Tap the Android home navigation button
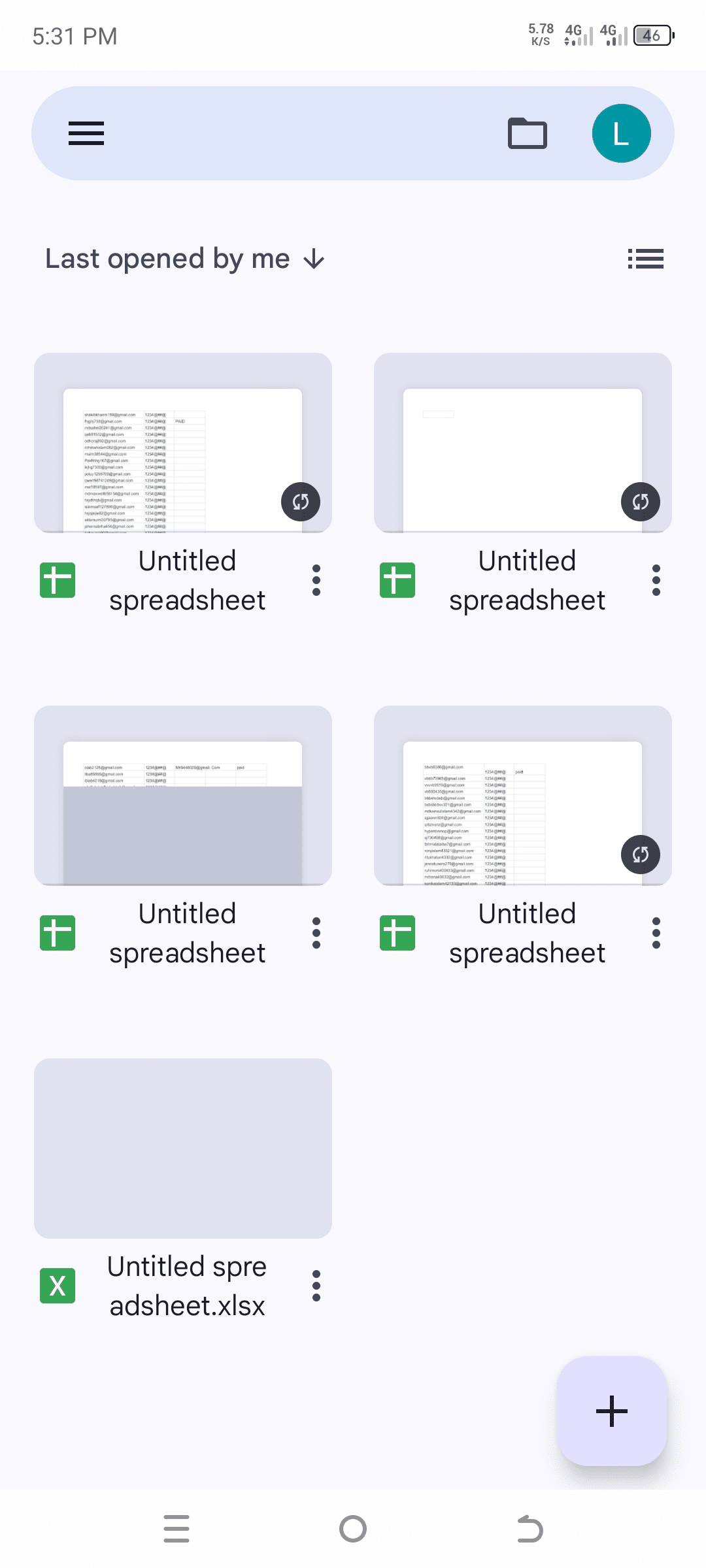The width and height of the screenshot is (706, 1568). point(353,1529)
